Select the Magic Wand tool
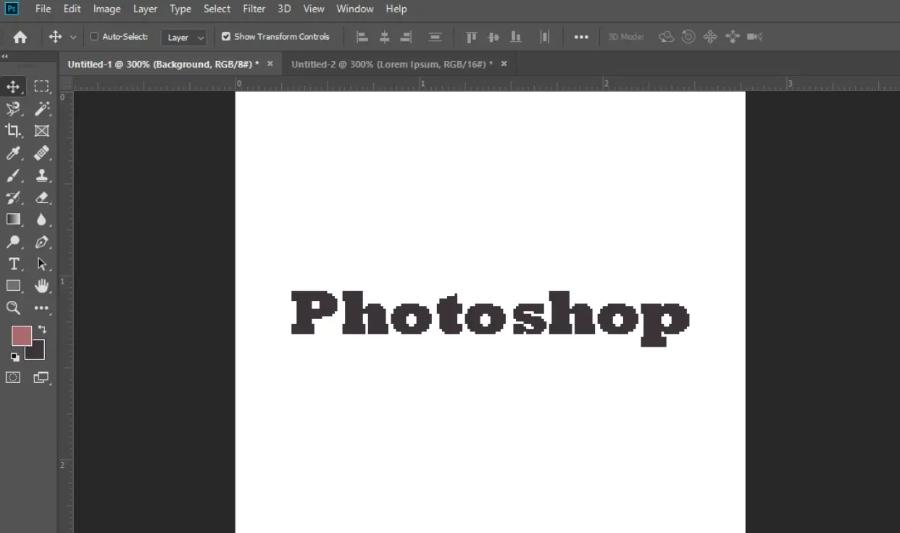Screen dimensions: 900x533 pyautogui.click(x=41, y=108)
